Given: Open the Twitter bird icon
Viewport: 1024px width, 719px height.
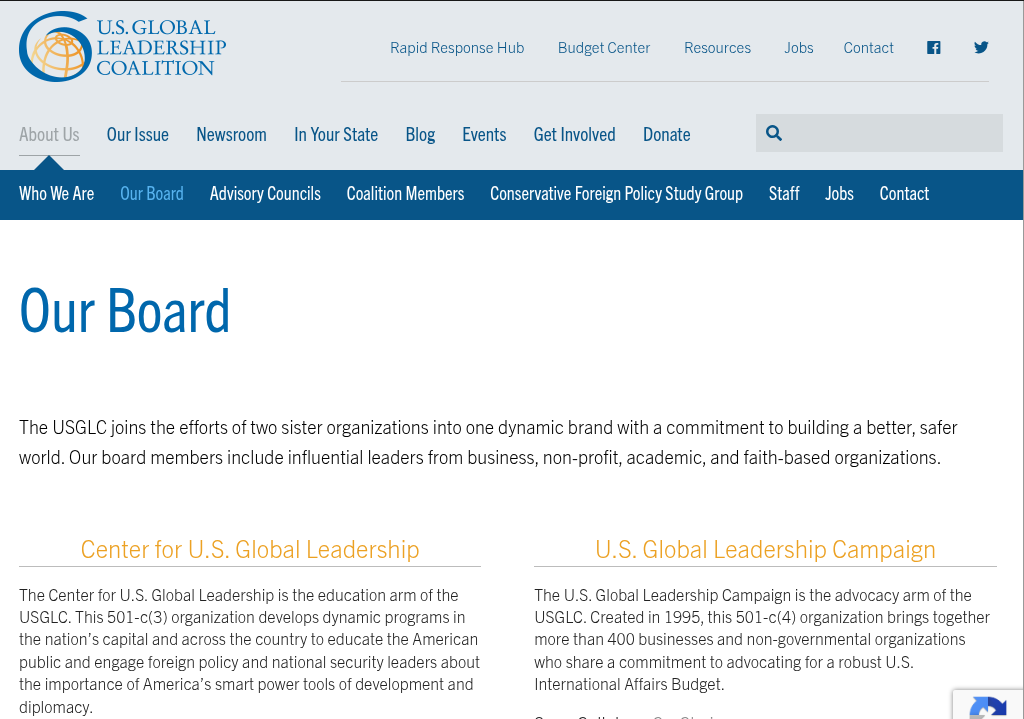Looking at the screenshot, I should 981,47.
